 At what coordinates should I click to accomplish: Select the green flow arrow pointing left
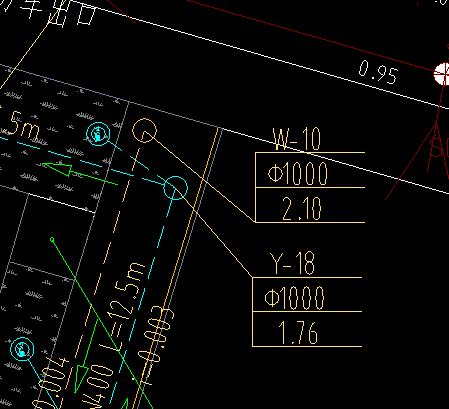click(80, 173)
